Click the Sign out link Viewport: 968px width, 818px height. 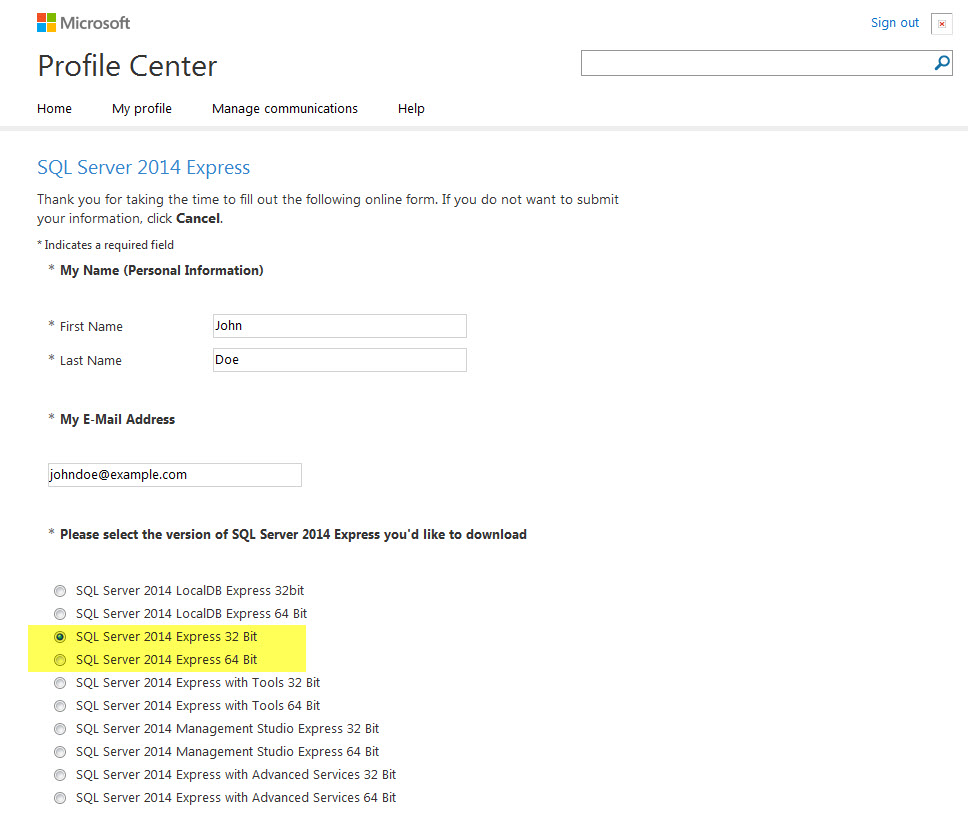click(894, 23)
